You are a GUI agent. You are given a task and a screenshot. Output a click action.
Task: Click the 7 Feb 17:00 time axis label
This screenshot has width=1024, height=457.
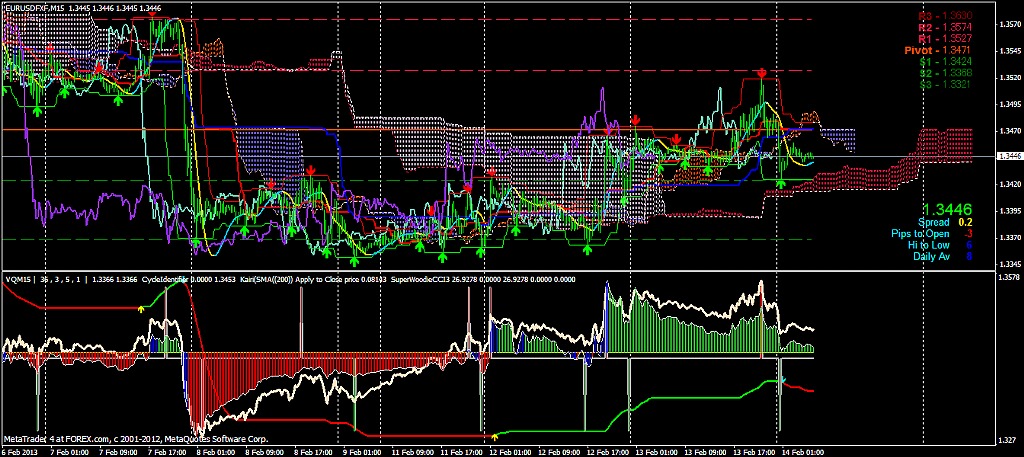point(166,452)
